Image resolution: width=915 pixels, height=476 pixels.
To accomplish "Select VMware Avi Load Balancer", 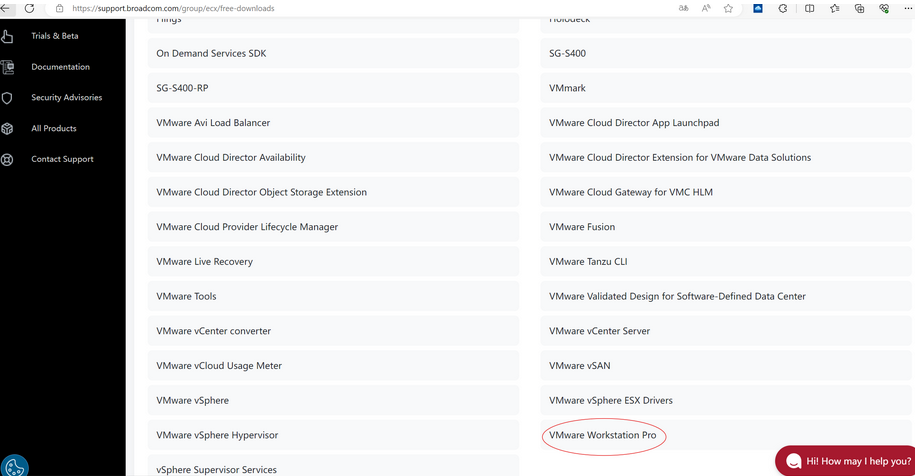I will [333, 122].
